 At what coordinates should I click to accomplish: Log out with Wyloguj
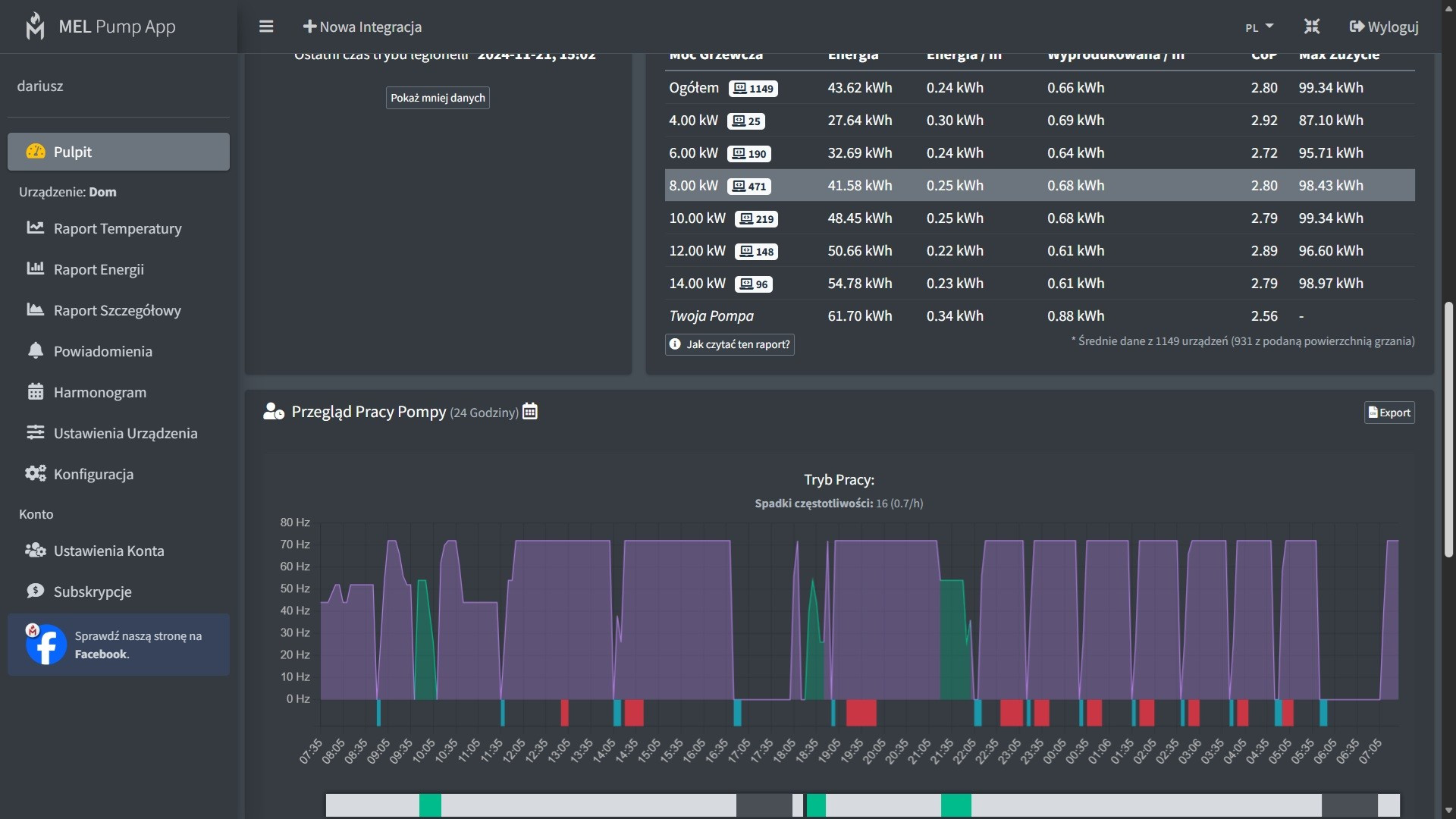pyautogui.click(x=1384, y=27)
